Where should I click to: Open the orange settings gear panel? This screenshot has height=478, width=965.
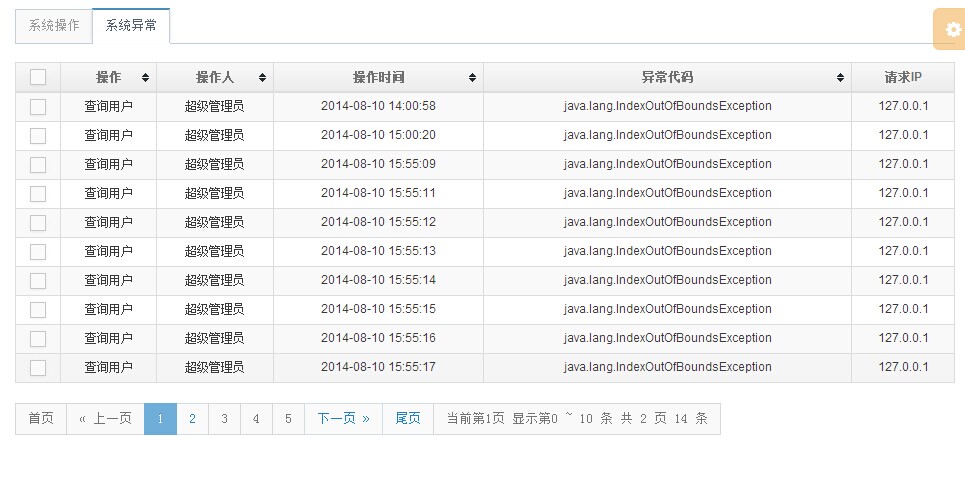click(x=950, y=29)
